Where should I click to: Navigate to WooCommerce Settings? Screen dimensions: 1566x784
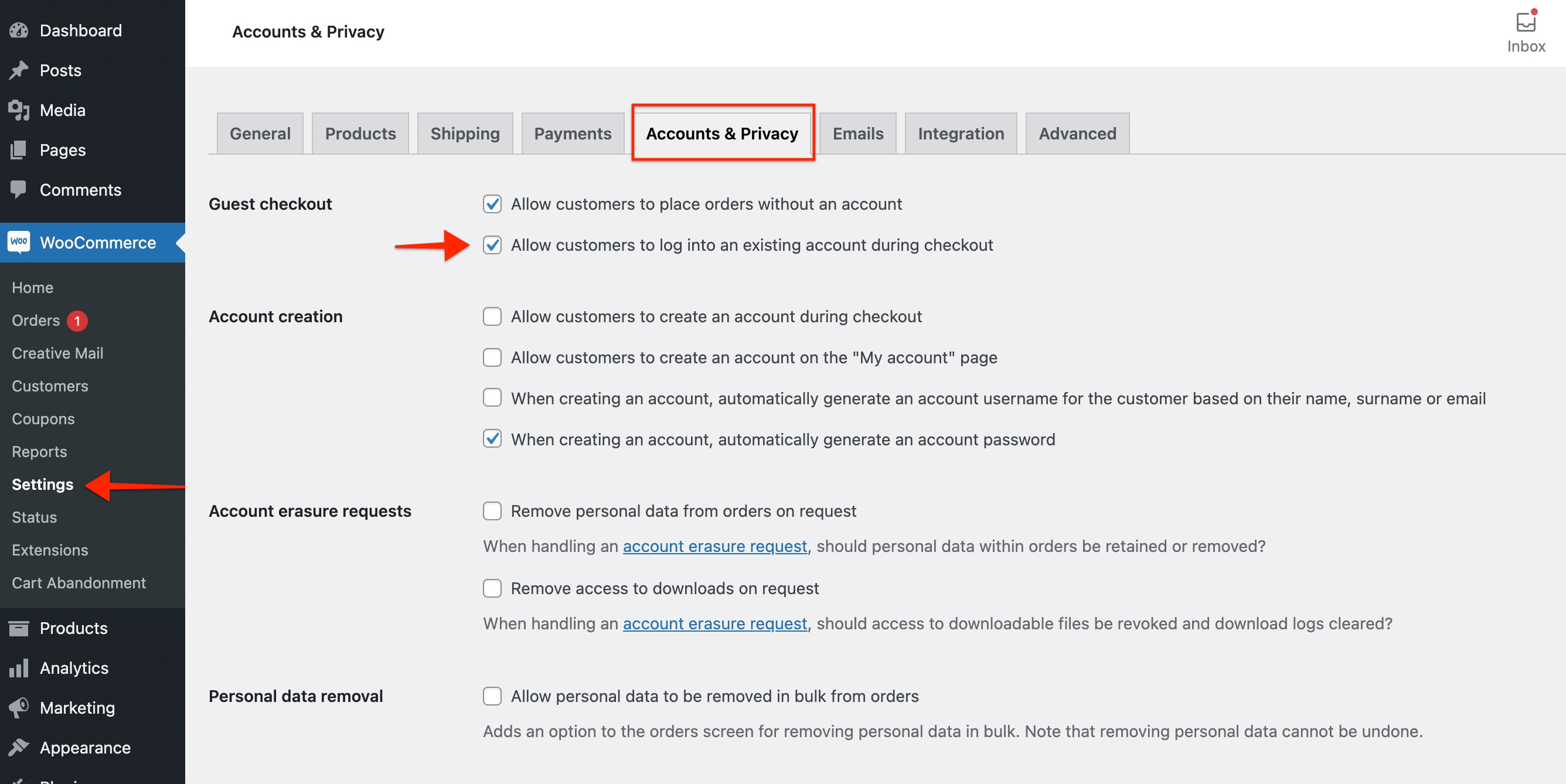coord(42,484)
